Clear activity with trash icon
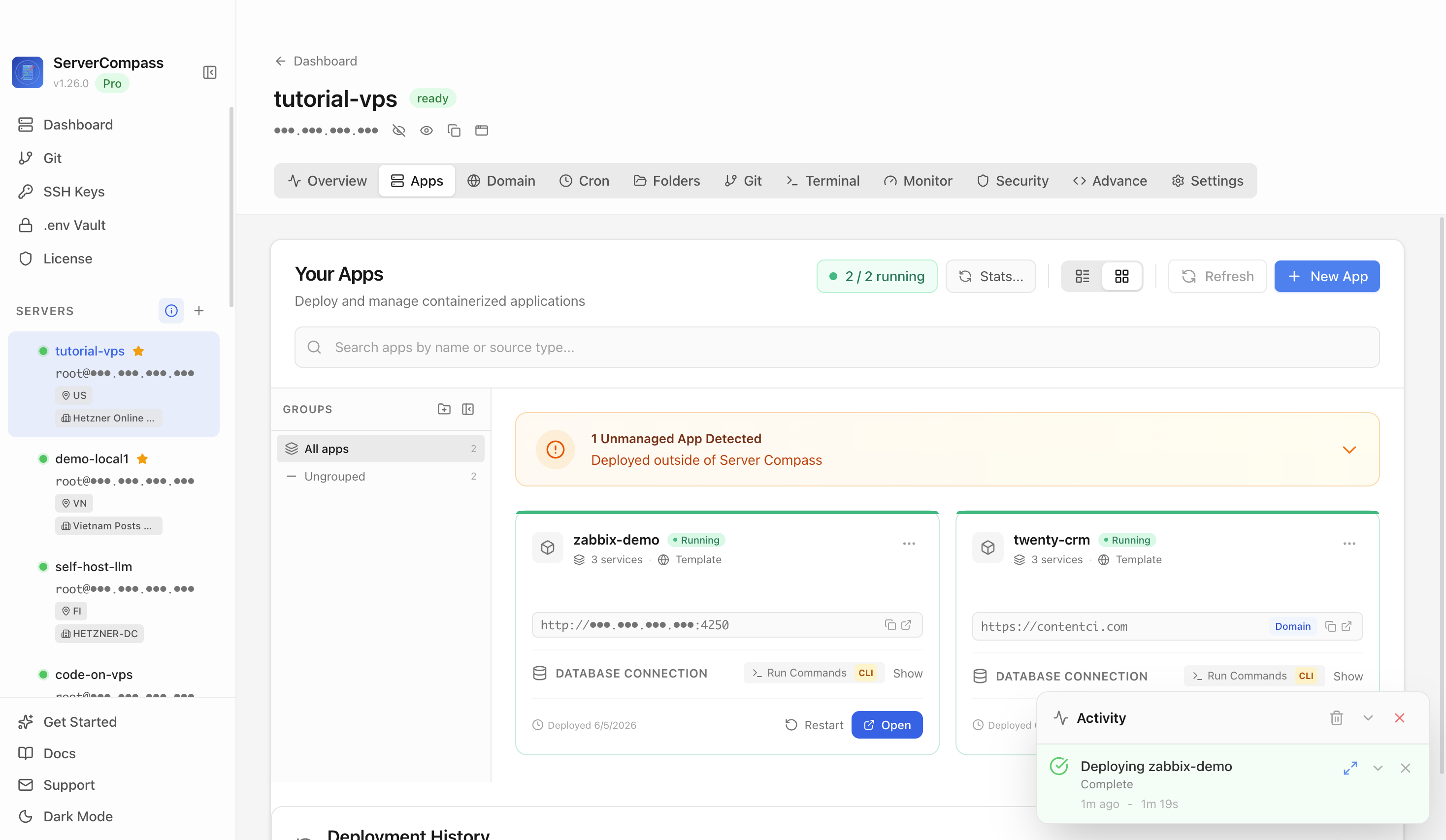1446x840 pixels. click(1337, 718)
